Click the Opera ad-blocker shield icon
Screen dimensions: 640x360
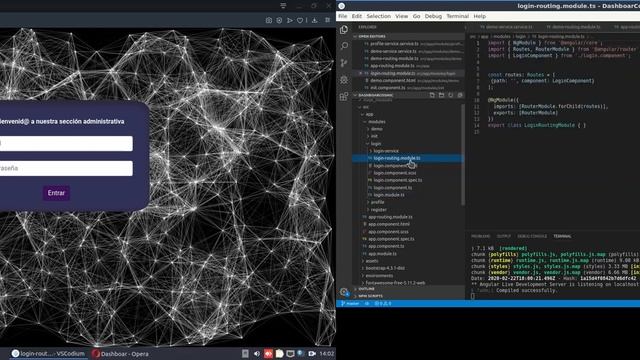(279, 20)
